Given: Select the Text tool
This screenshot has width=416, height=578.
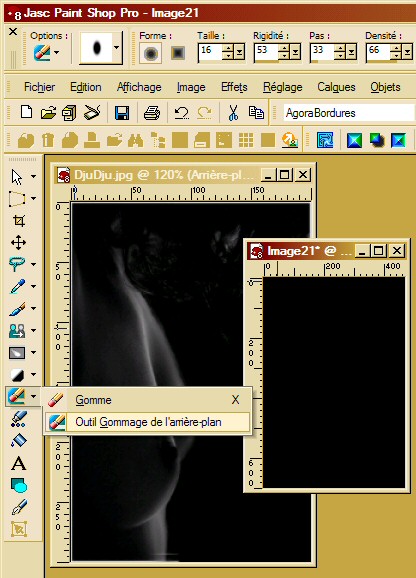Looking at the screenshot, I should pyautogui.click(x=19, y=463).
